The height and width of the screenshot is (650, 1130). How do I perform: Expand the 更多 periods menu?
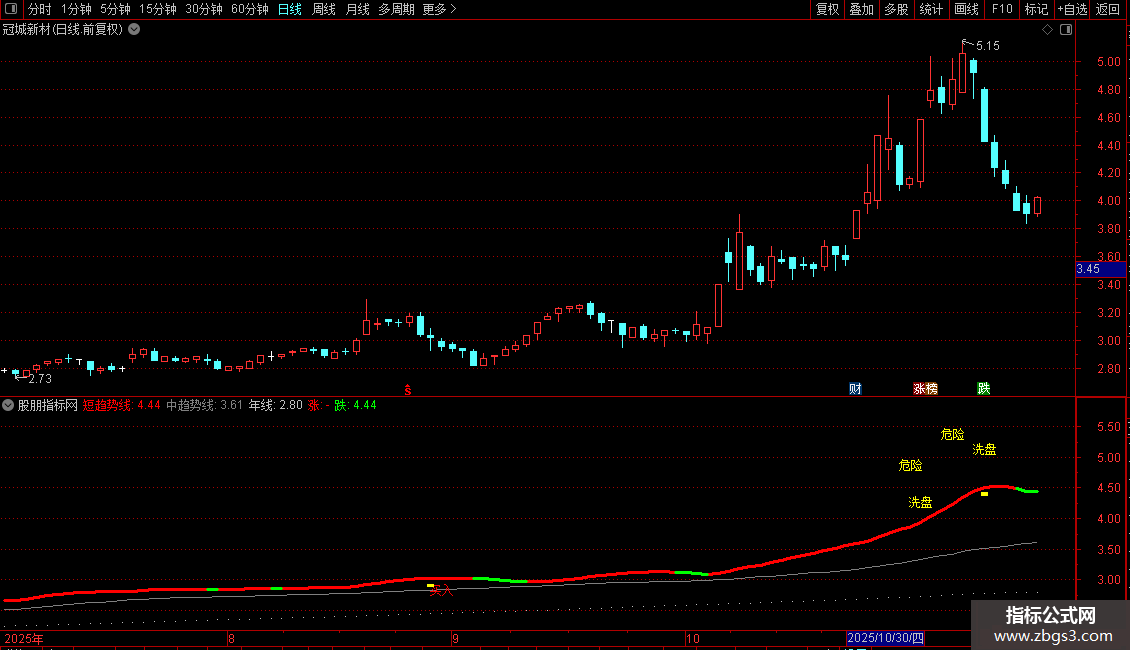pyautogui.click(x=439, y=9)
